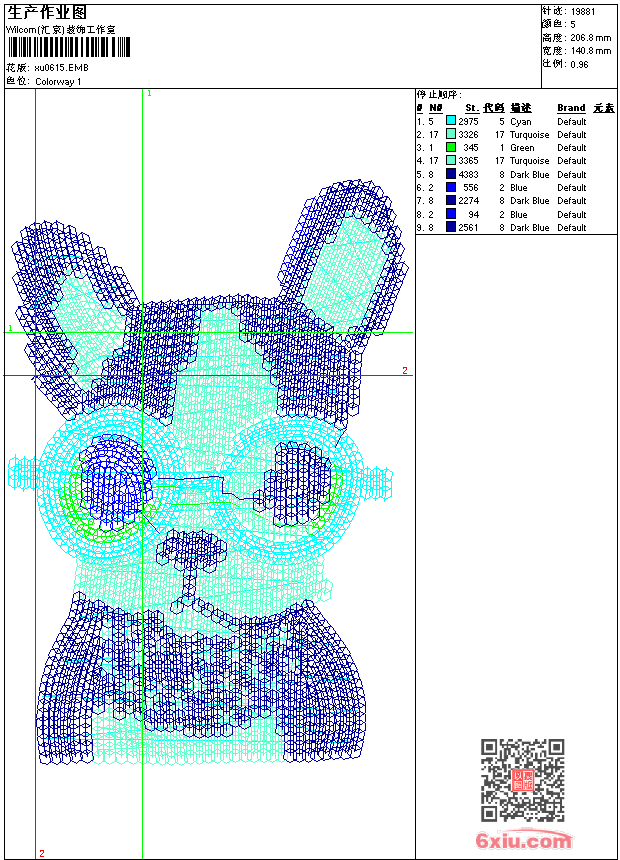Select the stitch count '2561'

coord(469,228)
